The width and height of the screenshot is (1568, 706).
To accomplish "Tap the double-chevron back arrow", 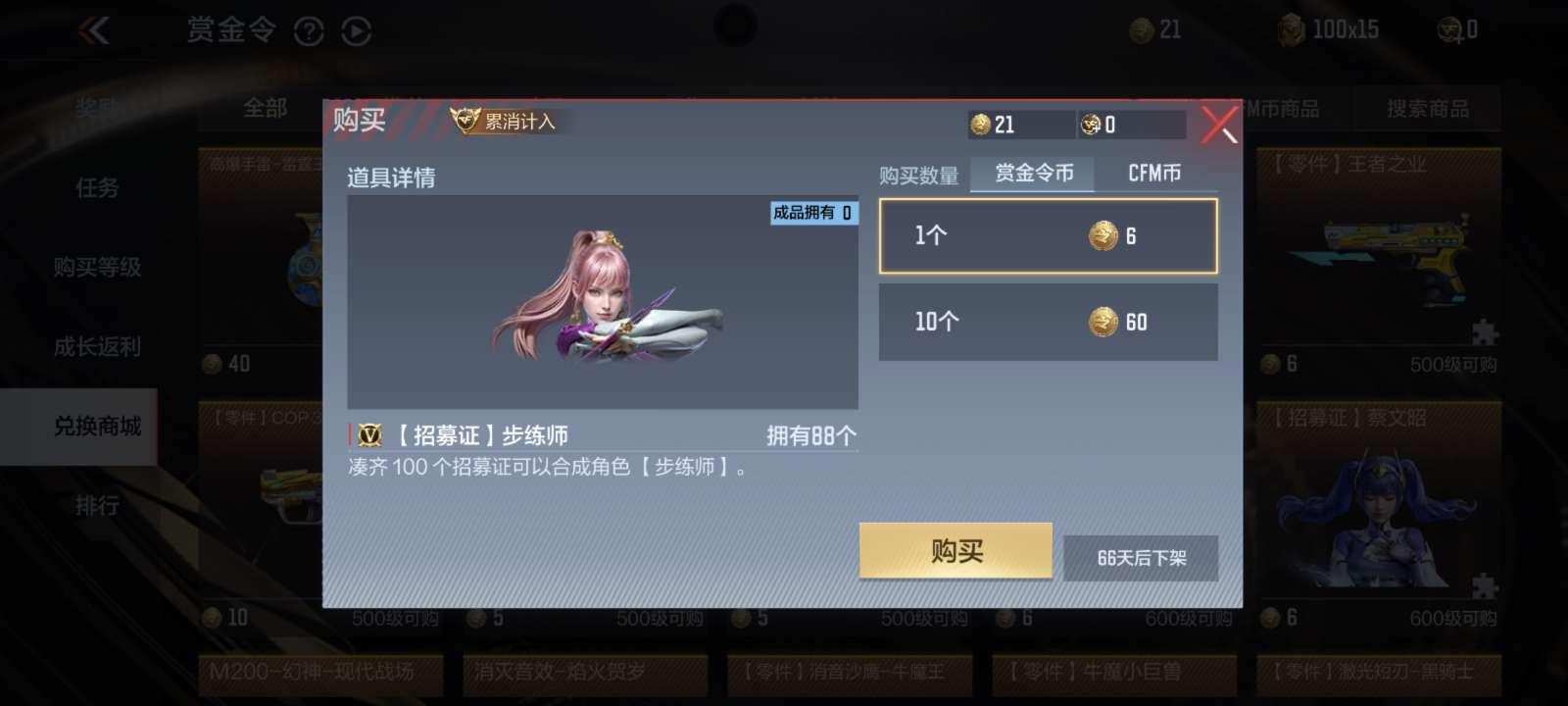I will tap(94, 30).
